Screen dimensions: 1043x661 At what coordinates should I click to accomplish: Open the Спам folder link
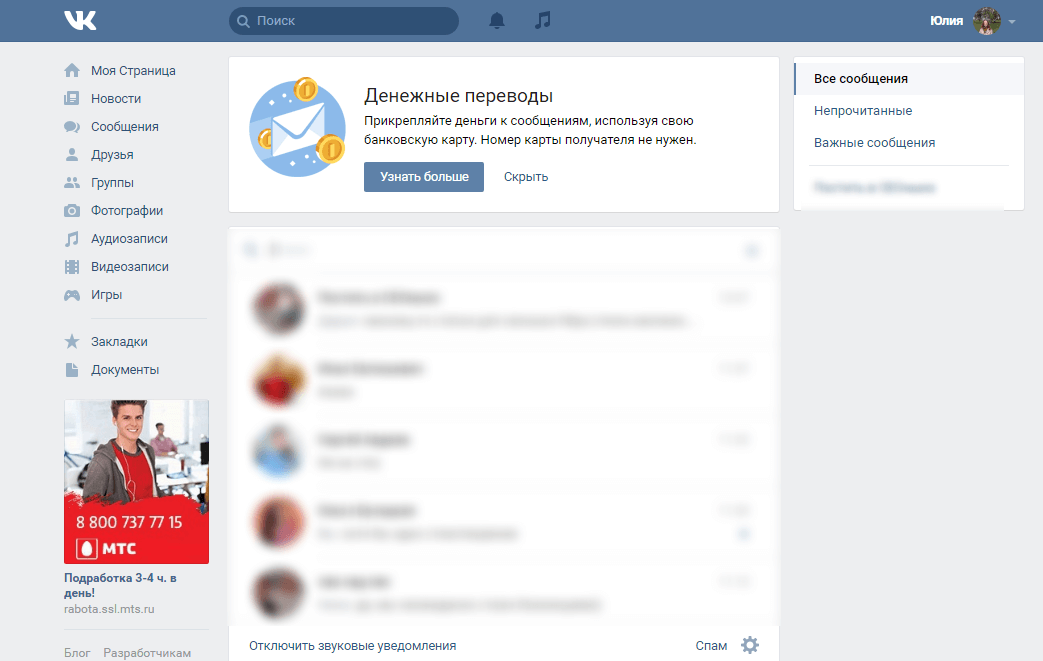click(711, 646)
